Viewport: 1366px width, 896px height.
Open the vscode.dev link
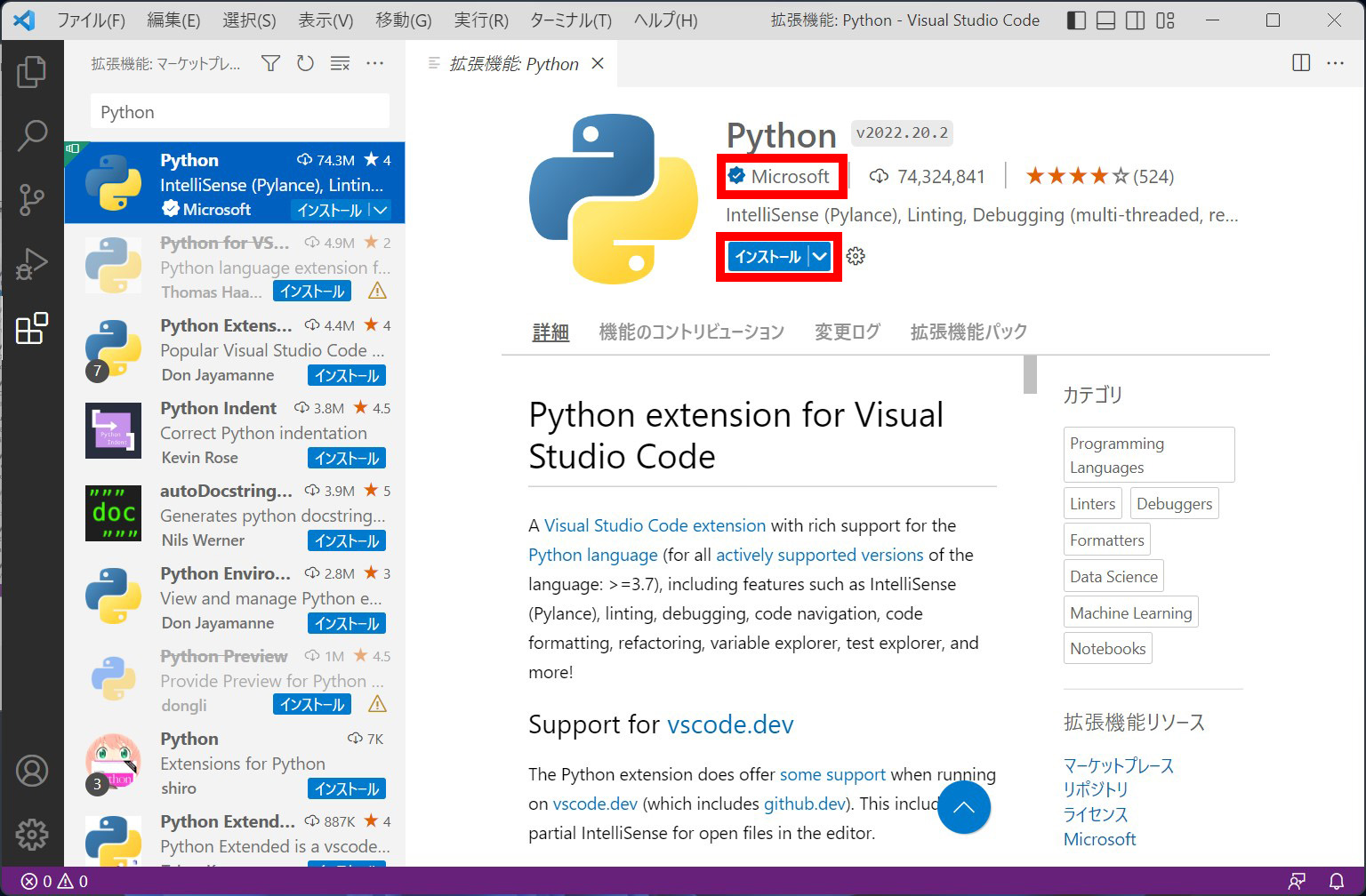pyautogui.click(x=730, y=724)
